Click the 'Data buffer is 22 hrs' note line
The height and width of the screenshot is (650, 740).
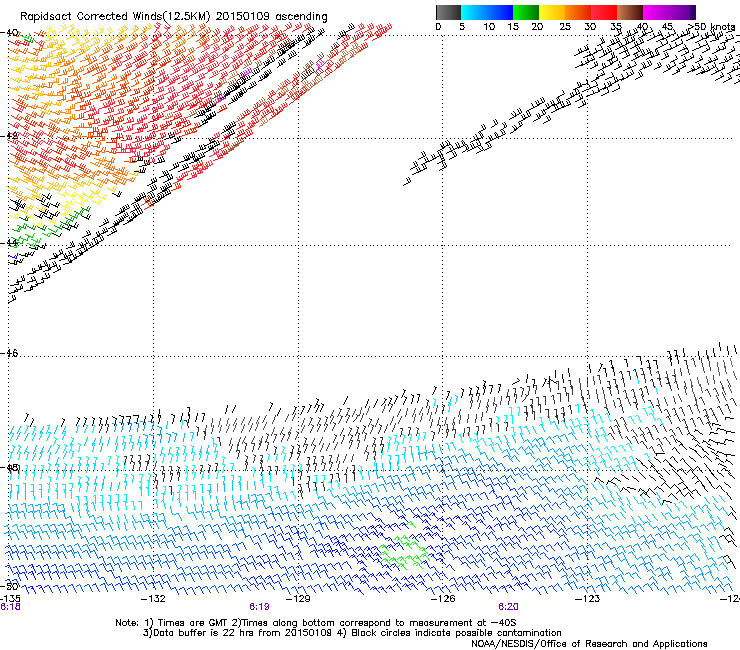click(352, 633)
